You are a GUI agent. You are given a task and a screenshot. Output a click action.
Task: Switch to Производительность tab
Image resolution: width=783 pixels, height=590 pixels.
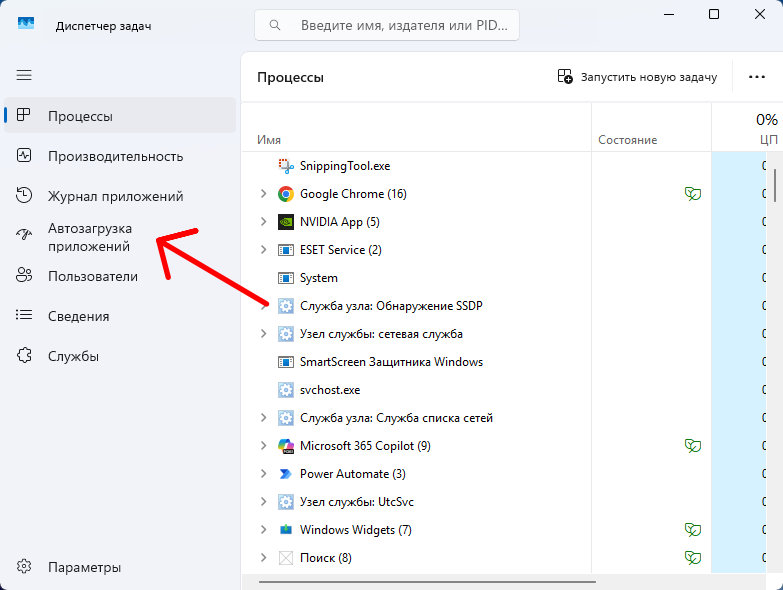(x=120, y=155)
